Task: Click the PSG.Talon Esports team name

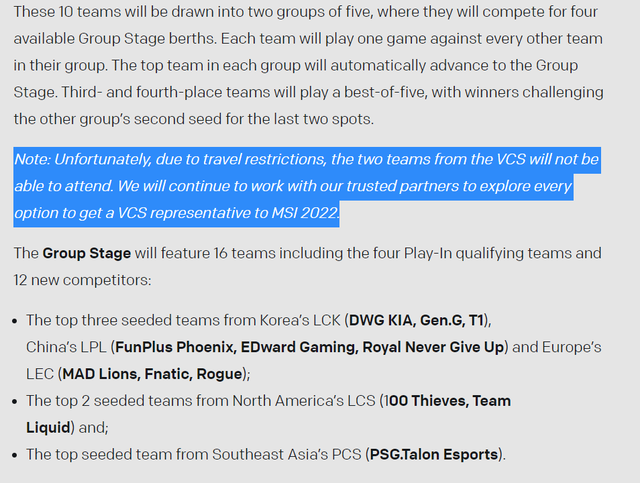Action: pos(433,454)
